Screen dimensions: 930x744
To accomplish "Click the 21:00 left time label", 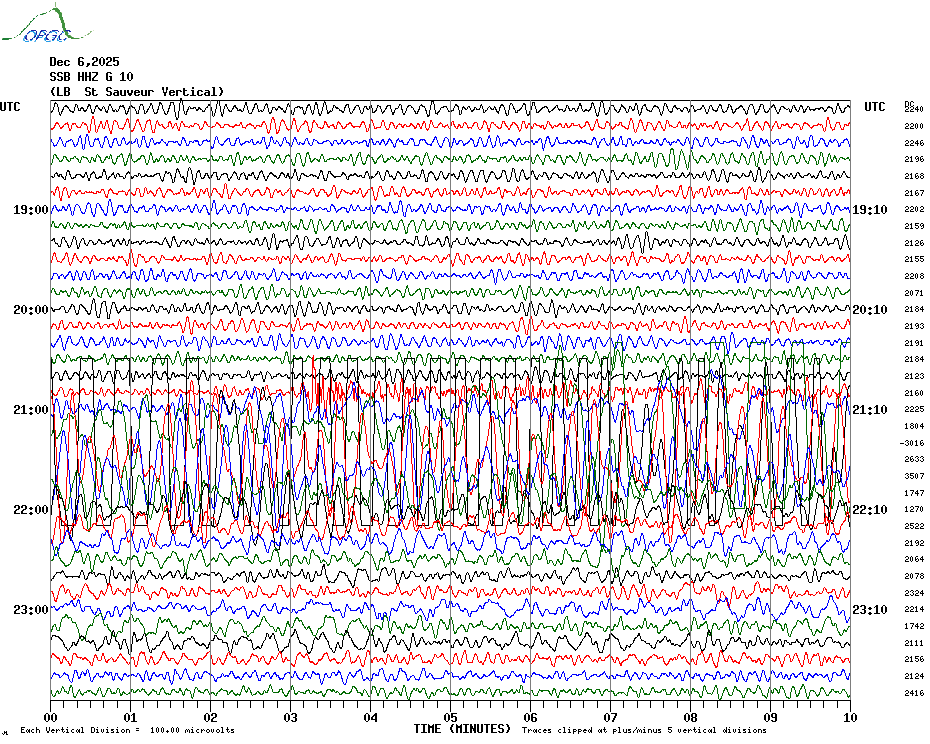I will (30, 410).
